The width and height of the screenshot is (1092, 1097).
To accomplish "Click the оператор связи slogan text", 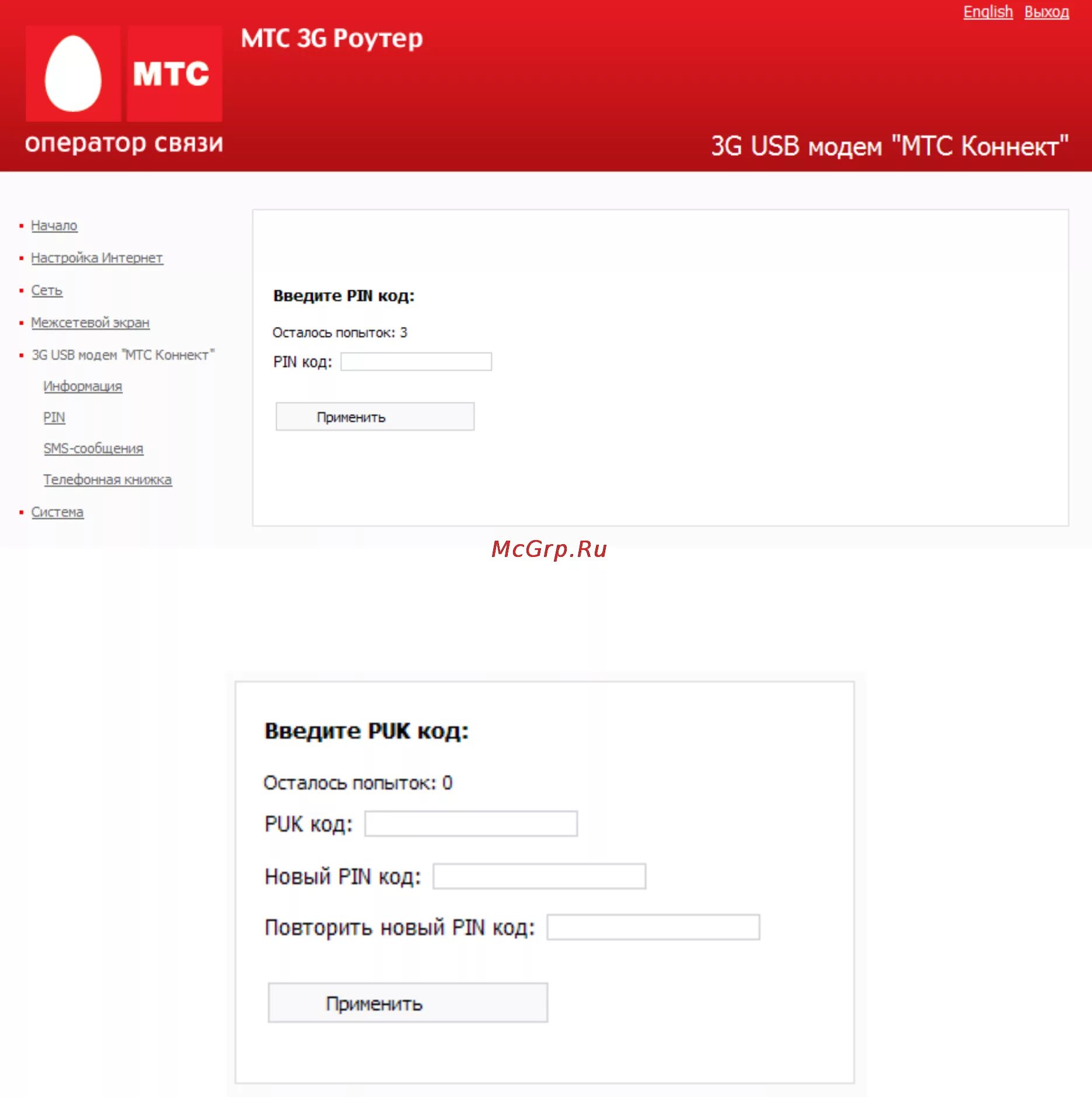I will coord(124,143).
